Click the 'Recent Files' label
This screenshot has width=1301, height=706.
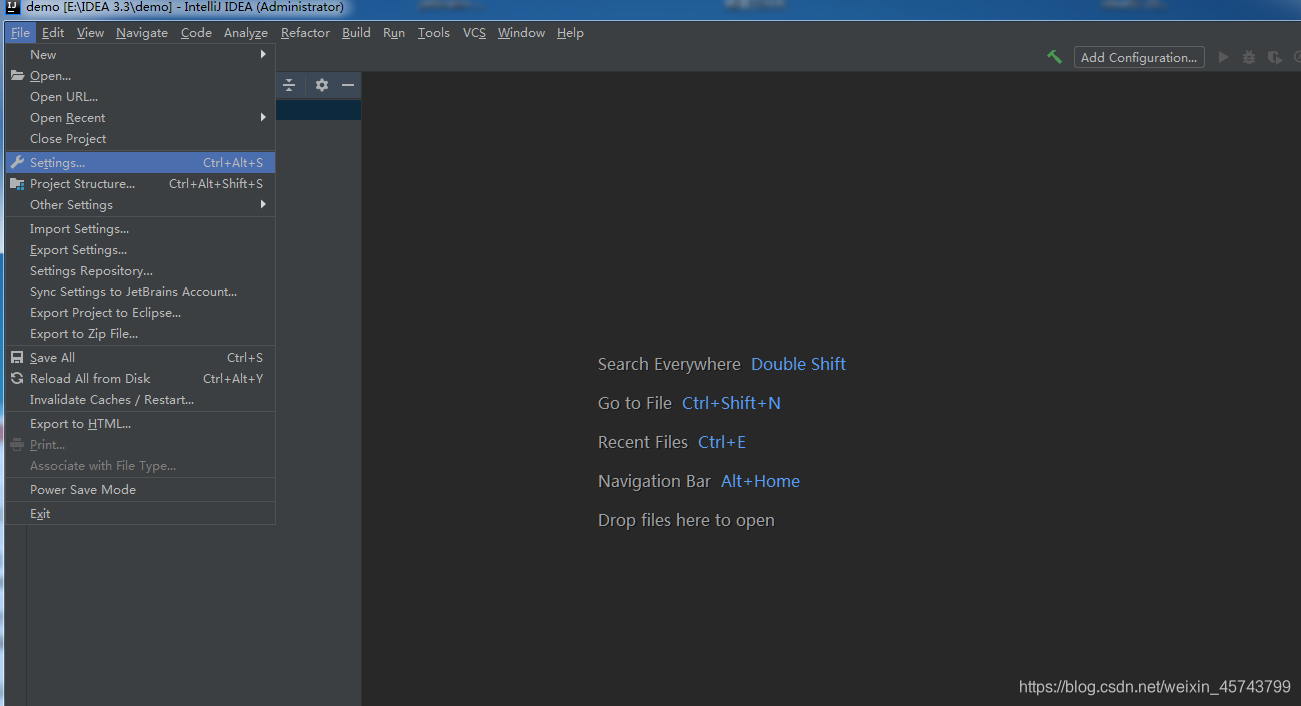pos(643,442)
